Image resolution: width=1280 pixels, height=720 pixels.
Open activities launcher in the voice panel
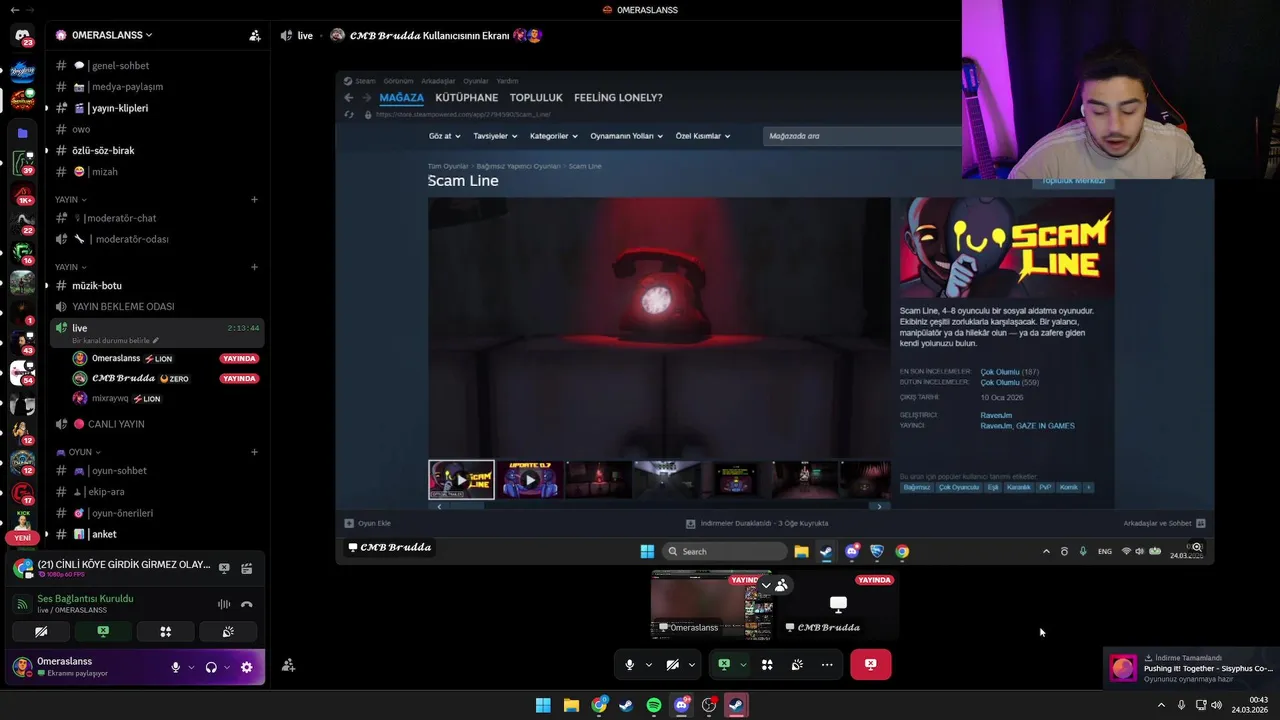point(166,632)
